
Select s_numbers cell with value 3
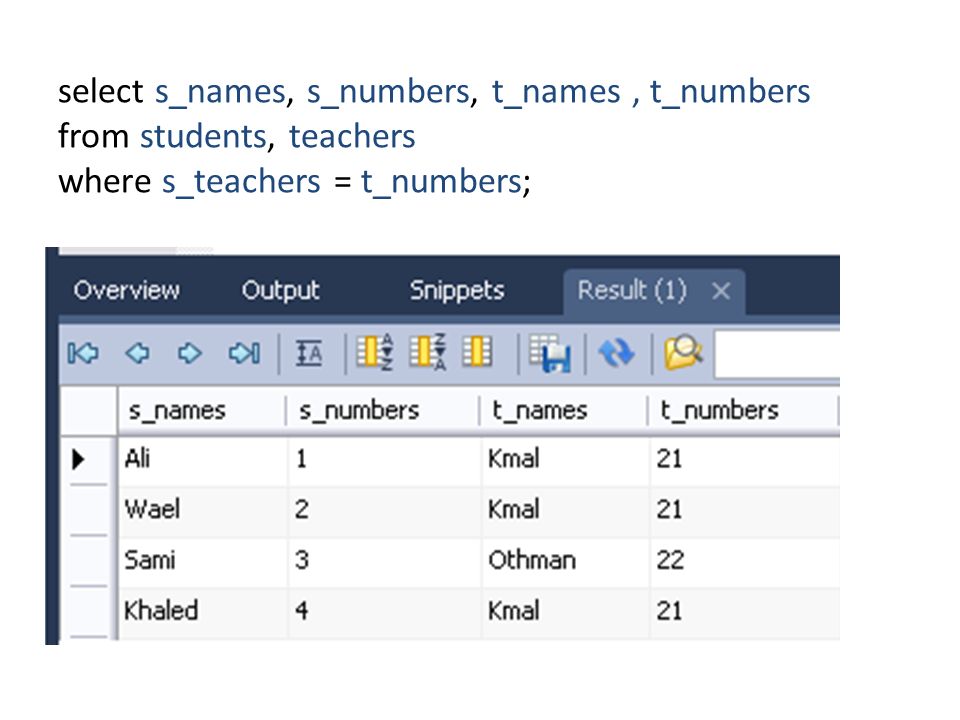[384, 561]
